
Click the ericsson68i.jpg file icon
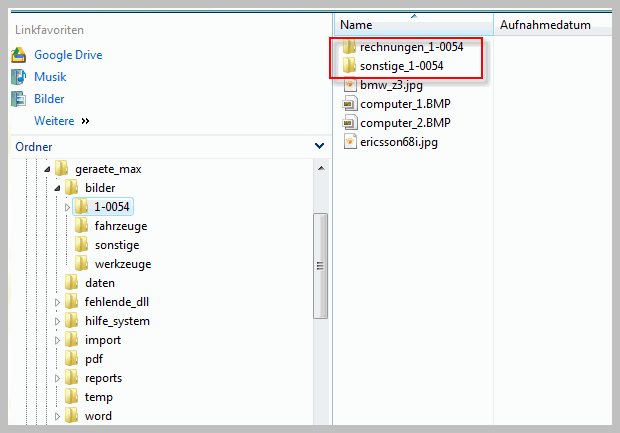pyautogui.click(x=349, y=142)
